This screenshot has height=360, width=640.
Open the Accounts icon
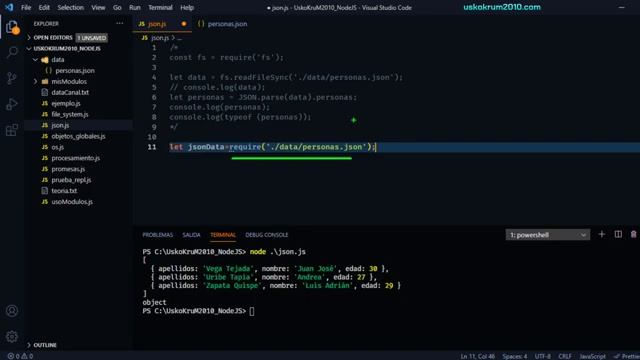pyautogui.click(x=12, y=311)
